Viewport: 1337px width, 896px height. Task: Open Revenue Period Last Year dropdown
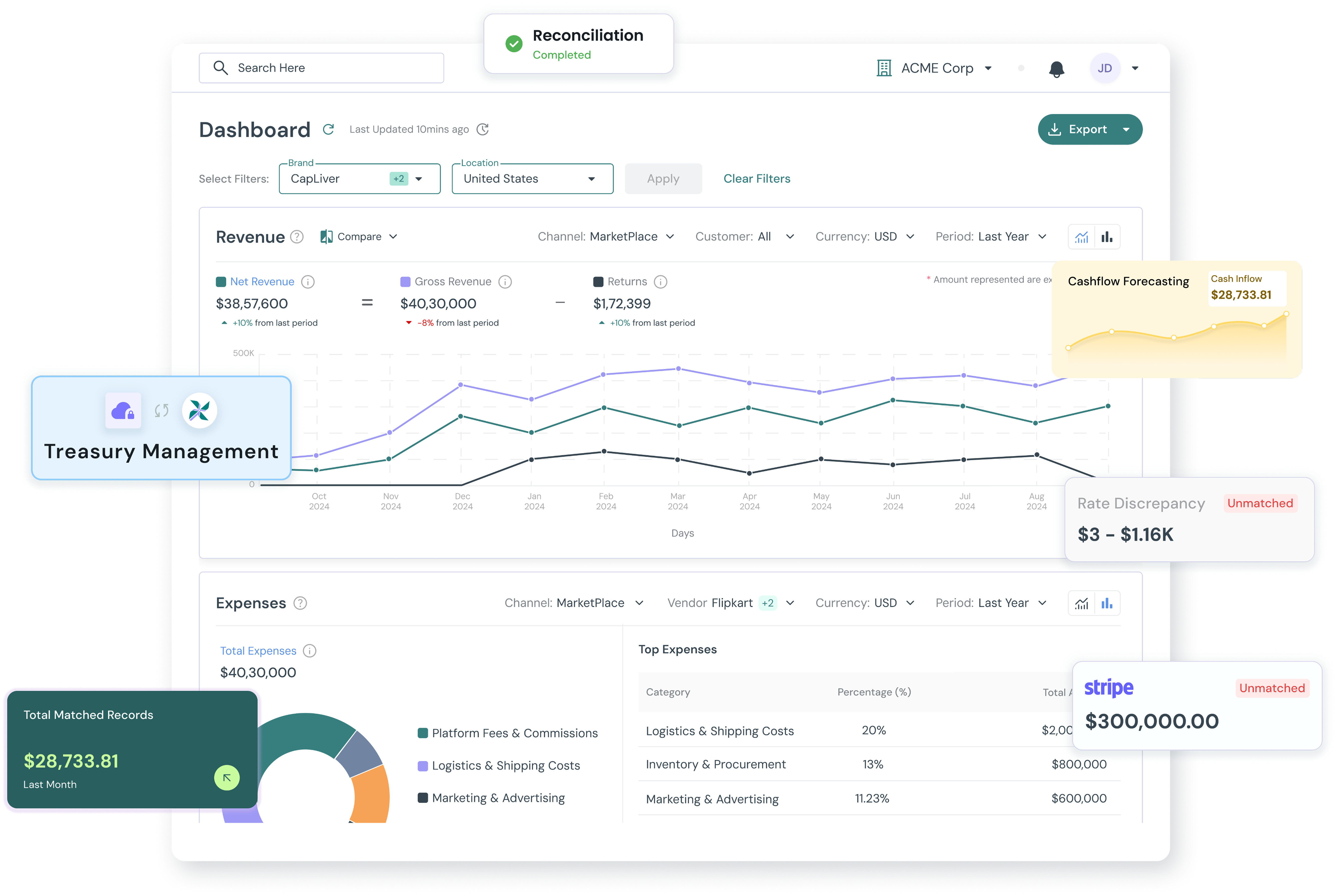click(x=991, y=237)
